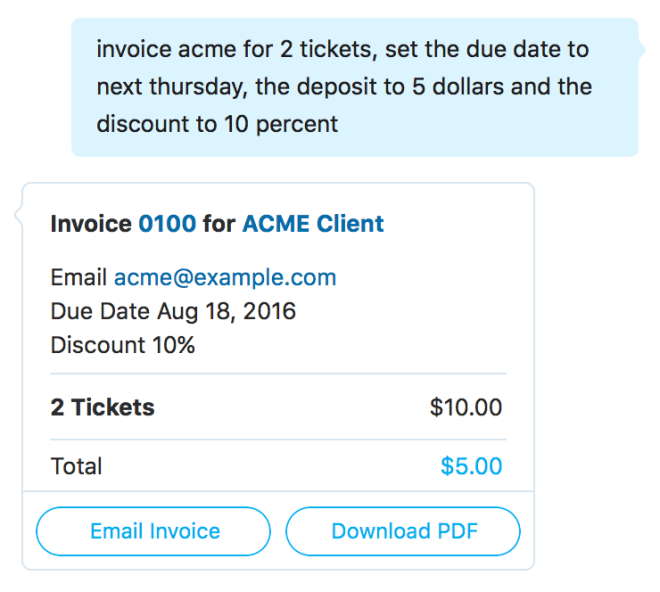The image size is (660, 592).
Task: Click the acme@example.com email address
Action: 225,278
